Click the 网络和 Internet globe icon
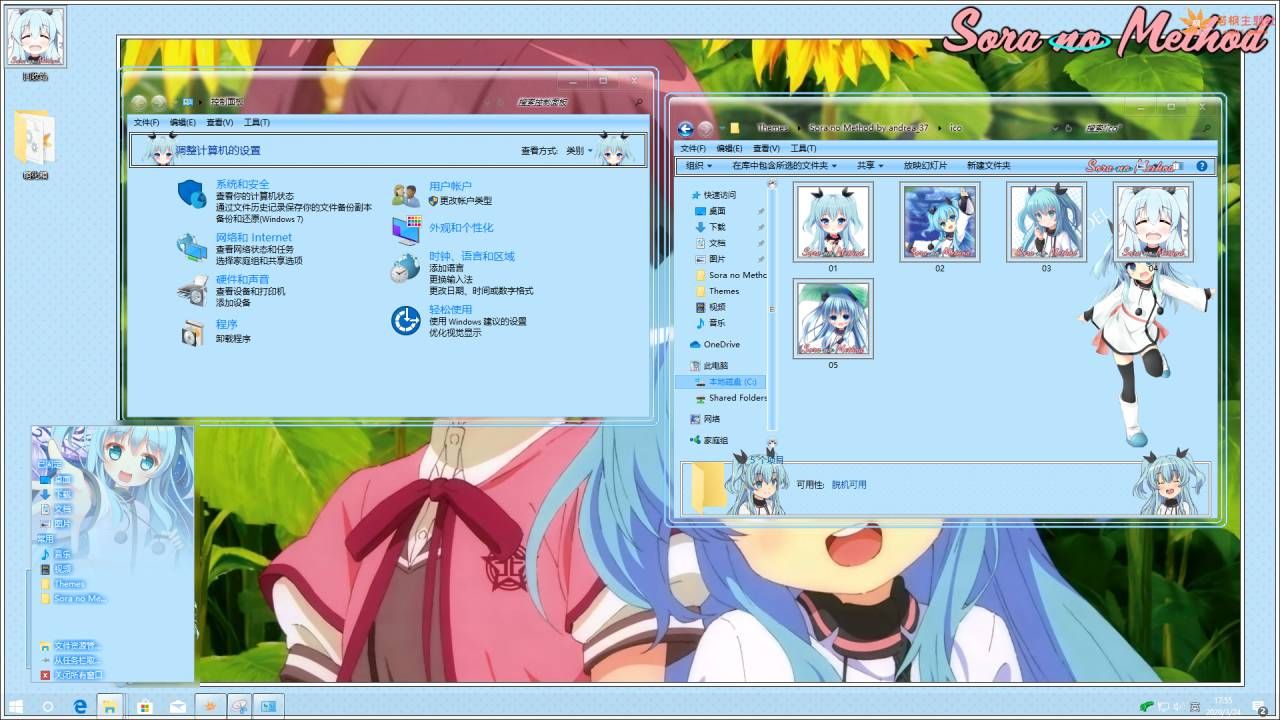Viewport: 1280px width, 720px height. [191, 247]
